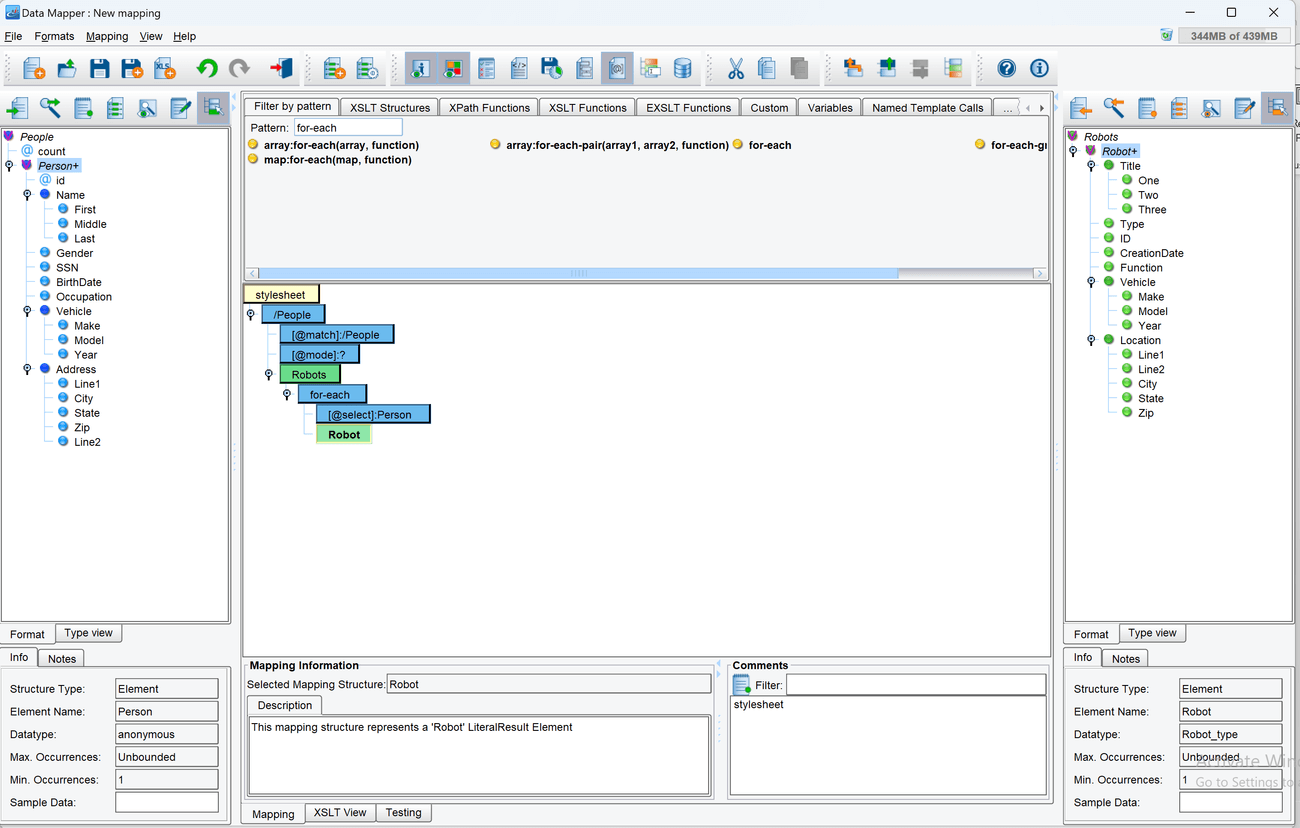Viewport: 1300px width, 828px height.
Task: Open the '...' overflow tab list
Action: (x=1007, y=108)
